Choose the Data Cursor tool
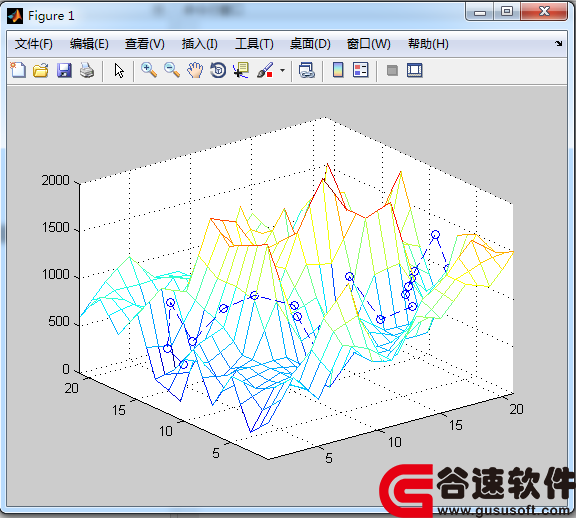The image size is (576, 518). (241, 70)
